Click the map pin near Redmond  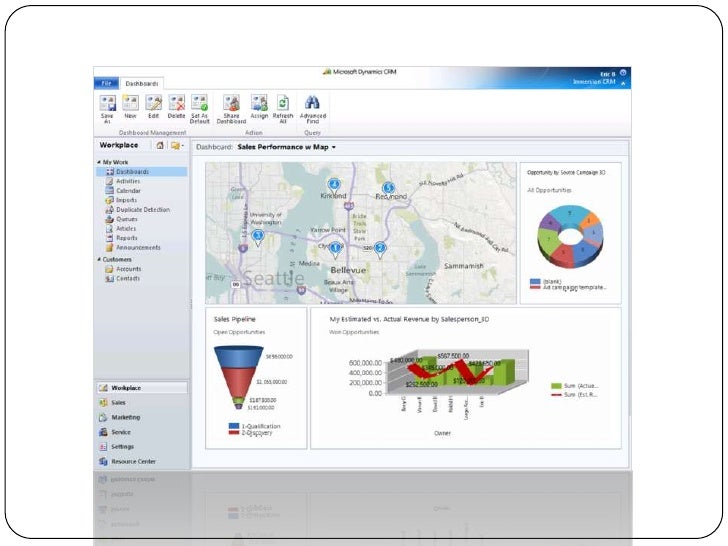(x=389, y=188)
